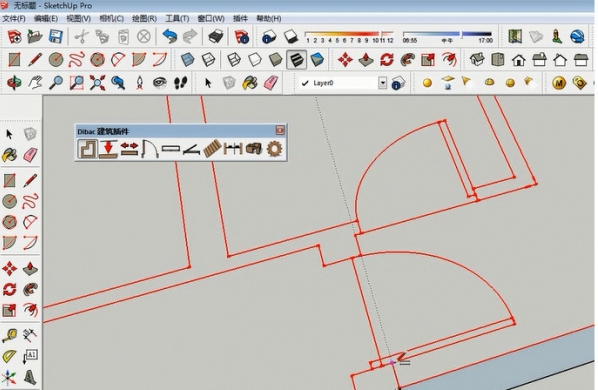Toggle monochrome style icon
Screen dimensions: 598x390
(317, 60)
